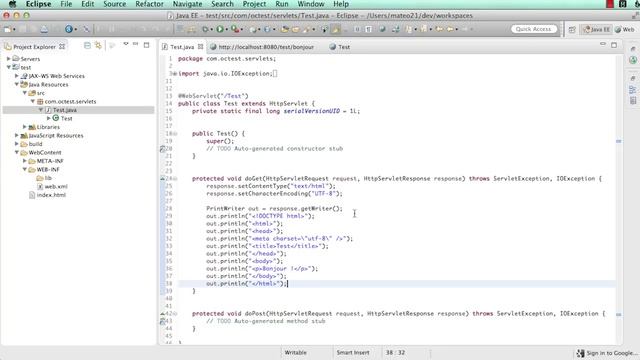Open Project Explorer view menu triangle

pyautogui.click(x=126, y=44)
